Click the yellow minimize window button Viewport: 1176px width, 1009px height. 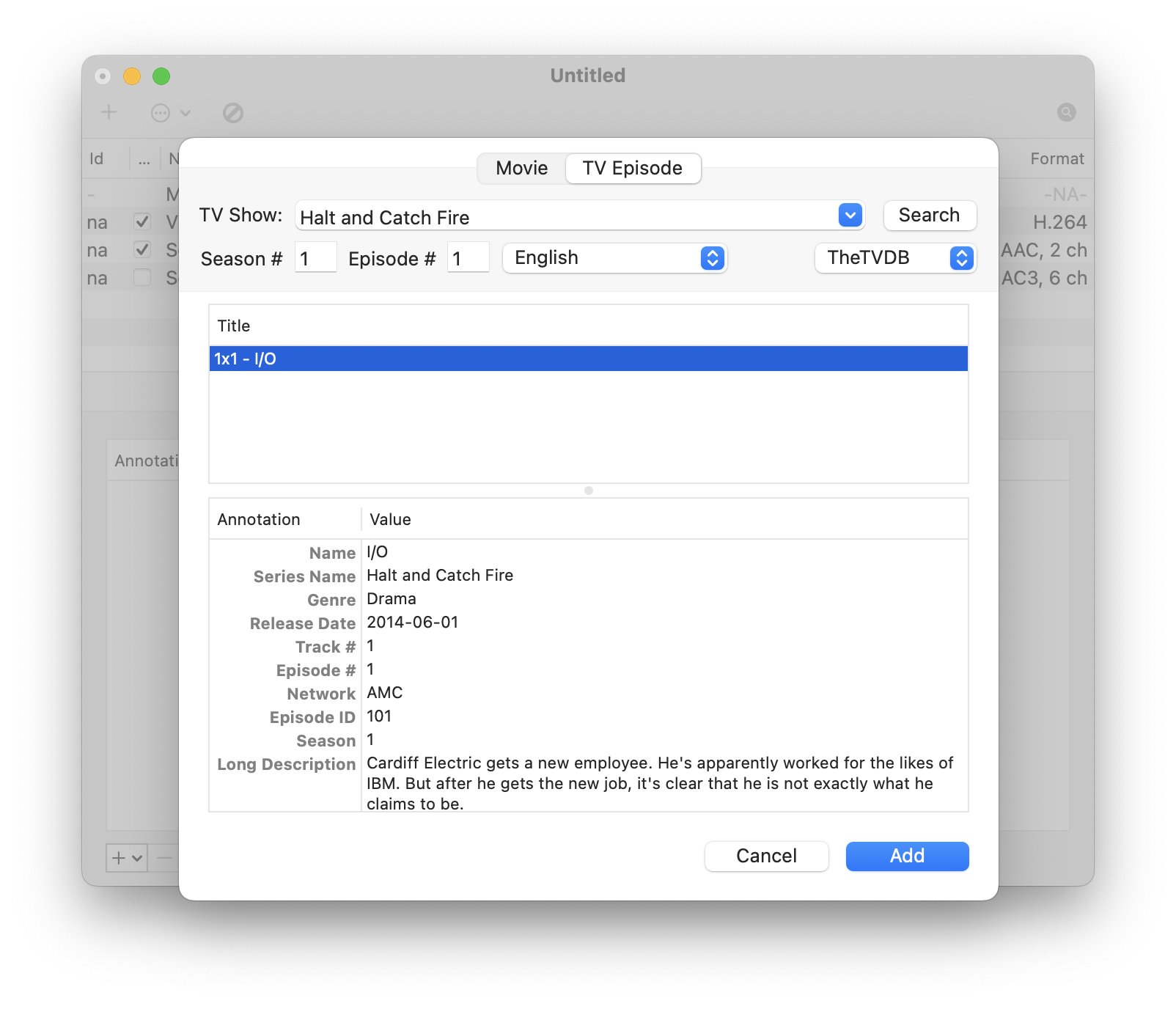[132, 76]
